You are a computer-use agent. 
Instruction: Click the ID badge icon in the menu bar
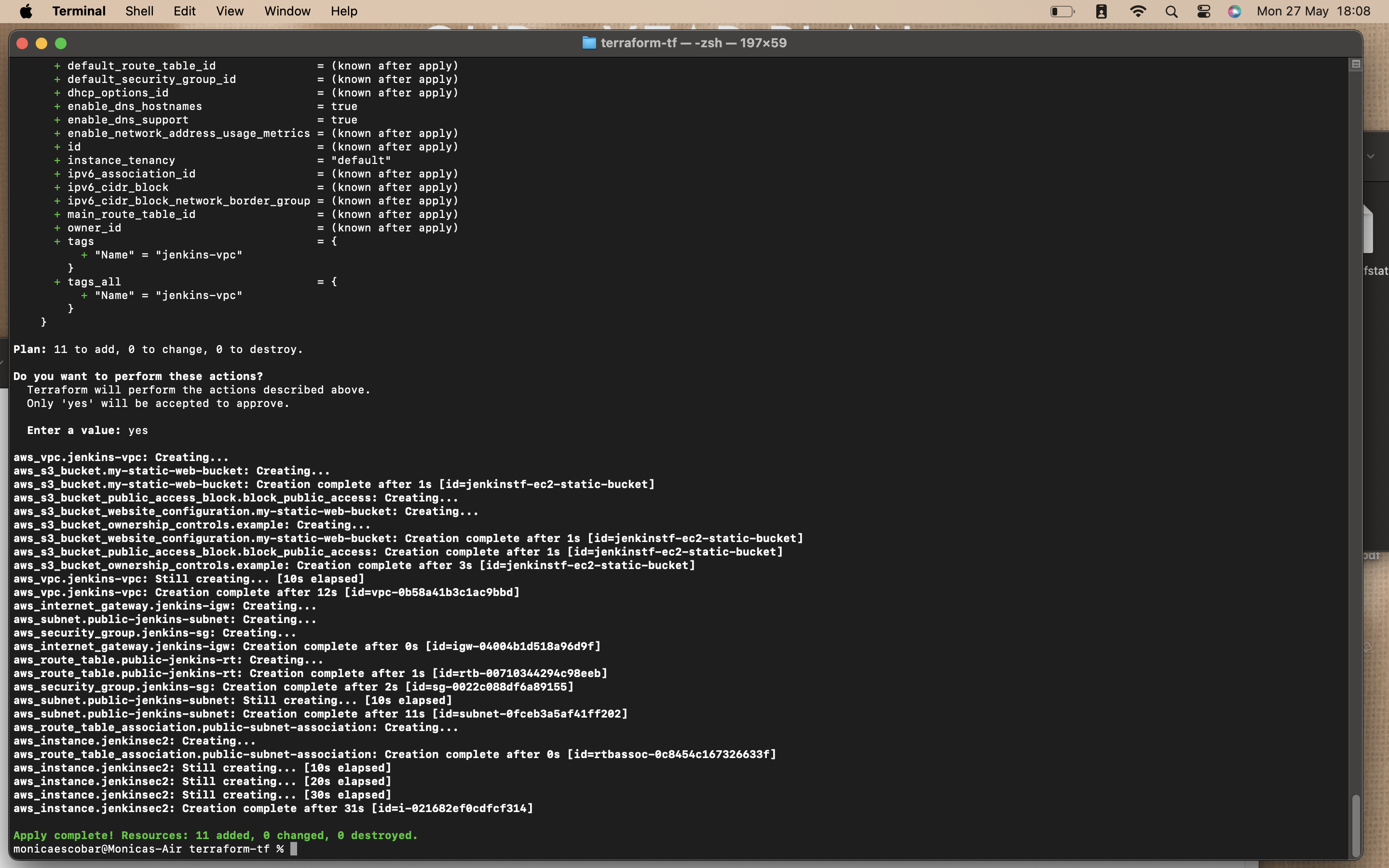(x=1101, y=11)
